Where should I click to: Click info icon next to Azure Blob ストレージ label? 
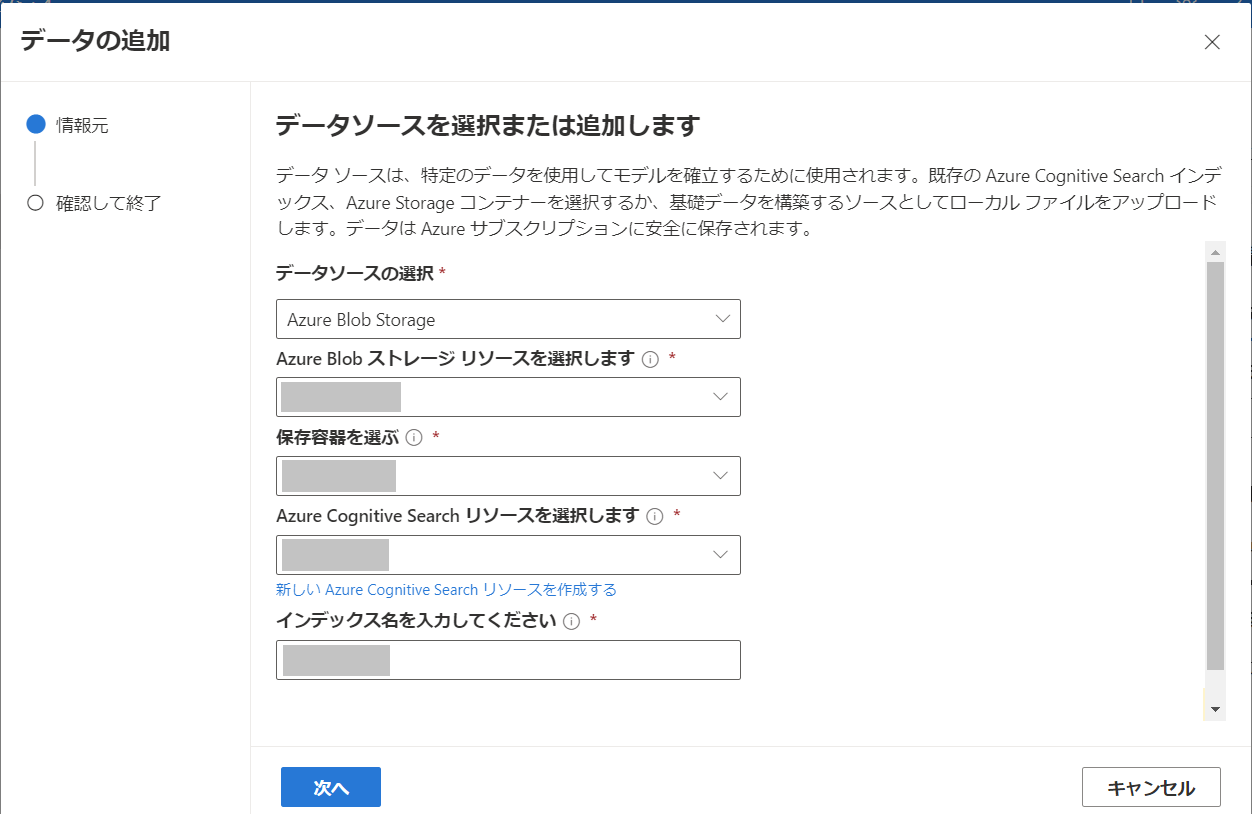click(x=650, y=360)
